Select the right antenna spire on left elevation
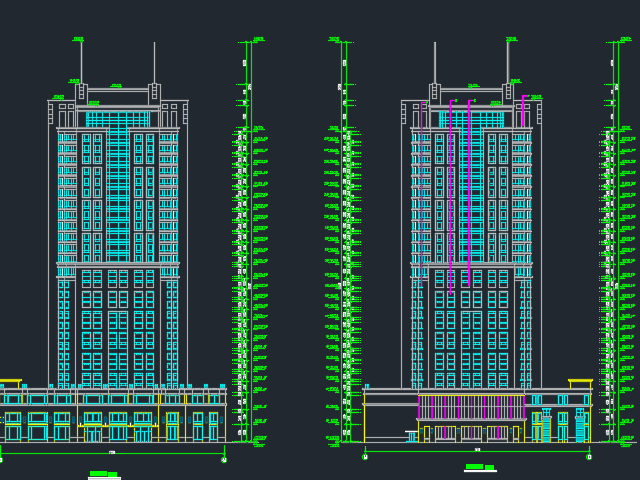Image resolution: width=640 pixels, height=480 pixels. tap(154, 62)
